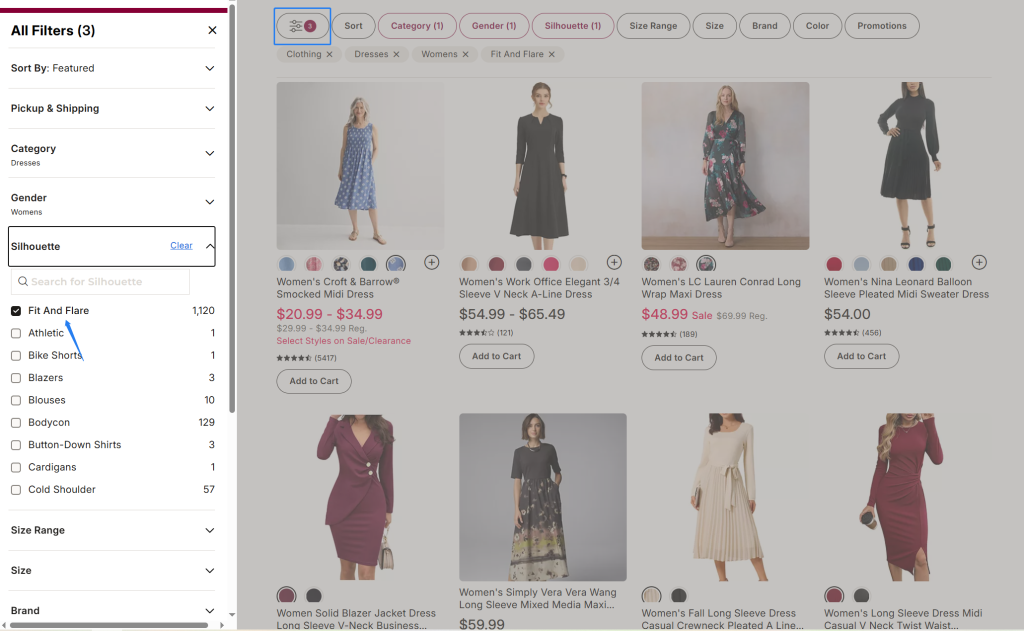Select the red swatch for Nina Leonard dress

834,264
